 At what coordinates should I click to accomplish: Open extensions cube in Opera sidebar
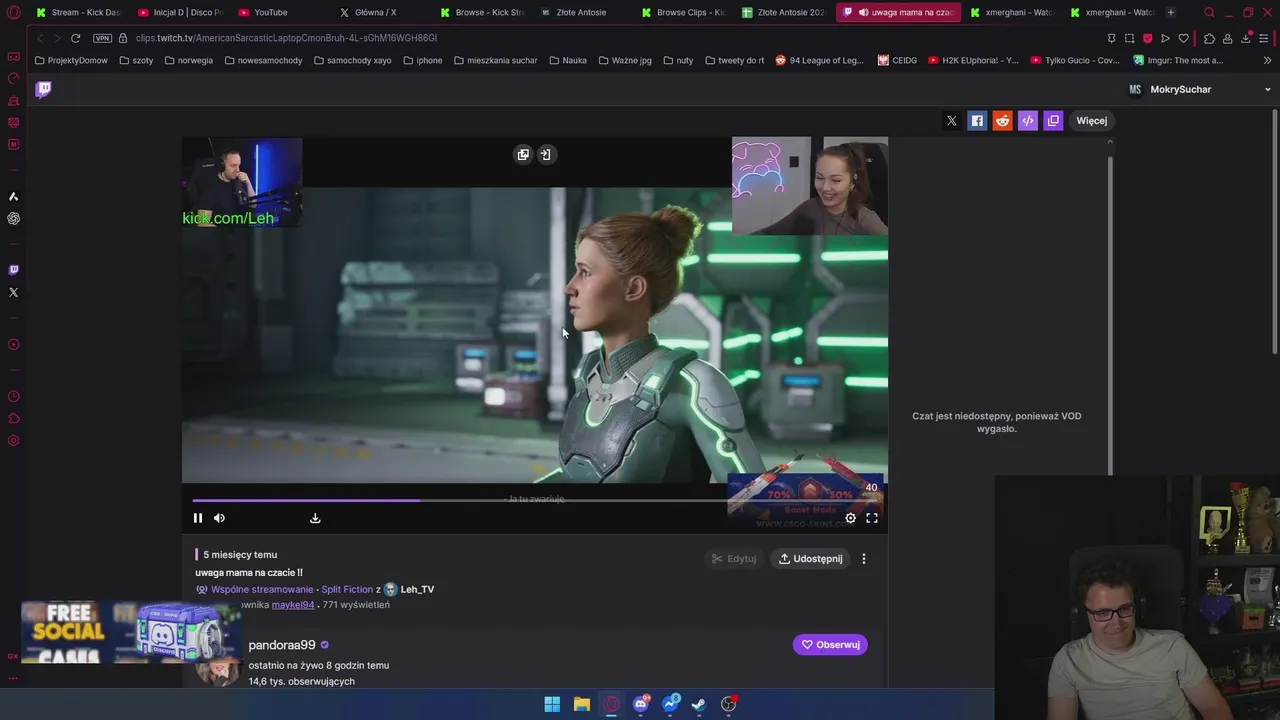(x=13, y=418)
